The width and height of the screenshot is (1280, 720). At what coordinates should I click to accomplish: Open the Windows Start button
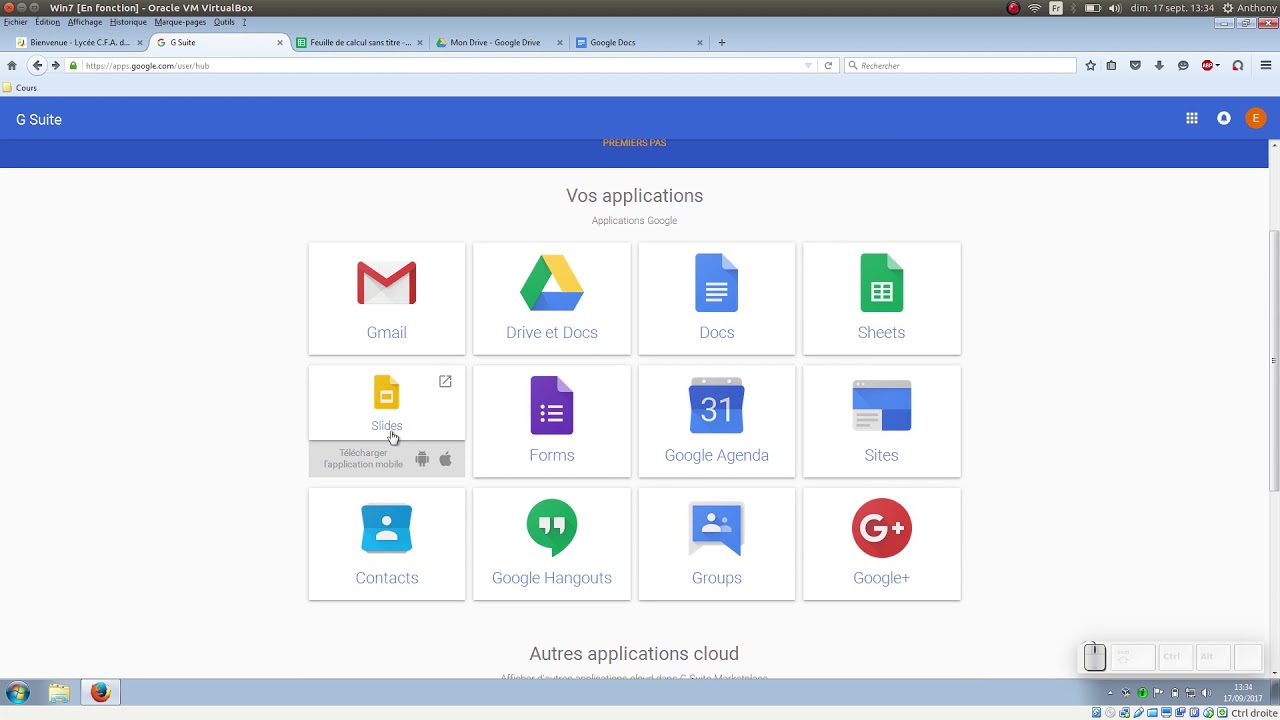click(17, 692)
